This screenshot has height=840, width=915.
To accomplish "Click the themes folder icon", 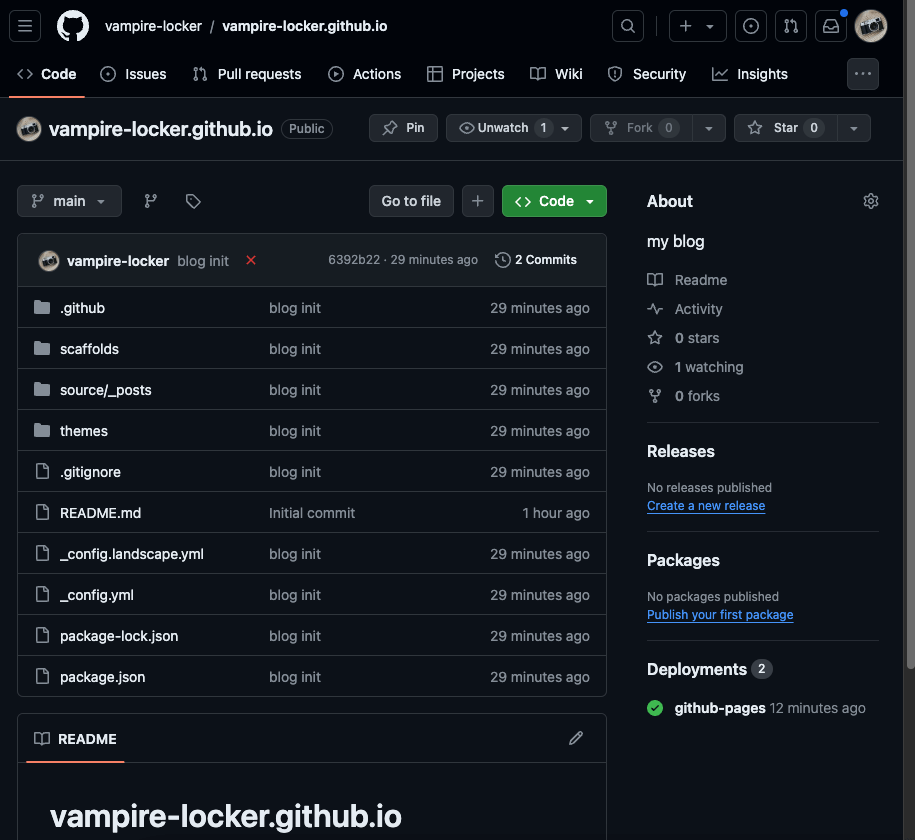I will [x=42, y=430].
